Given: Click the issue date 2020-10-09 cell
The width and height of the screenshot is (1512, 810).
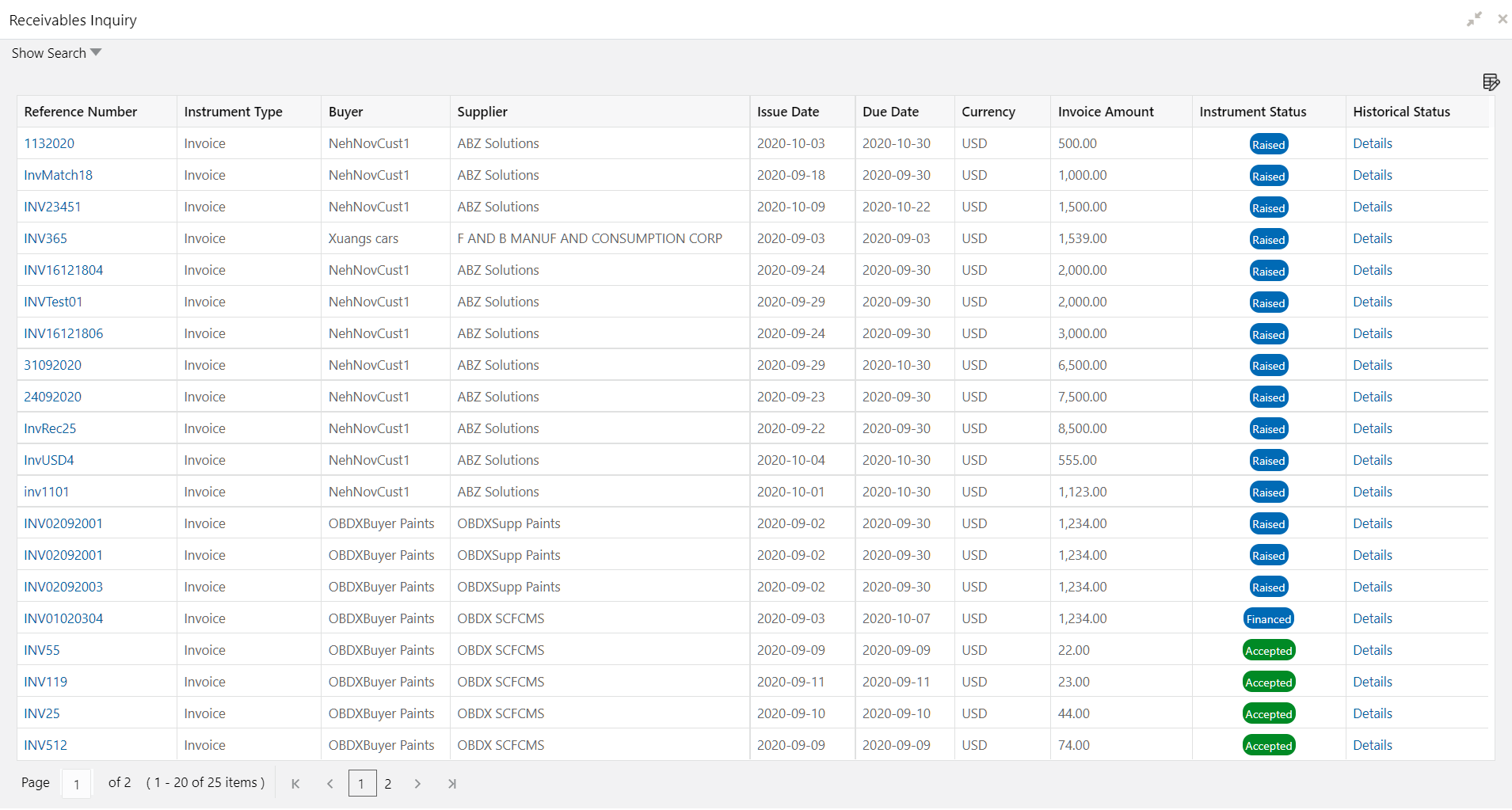Looking at the screenshot, I should tap(802, 207).
